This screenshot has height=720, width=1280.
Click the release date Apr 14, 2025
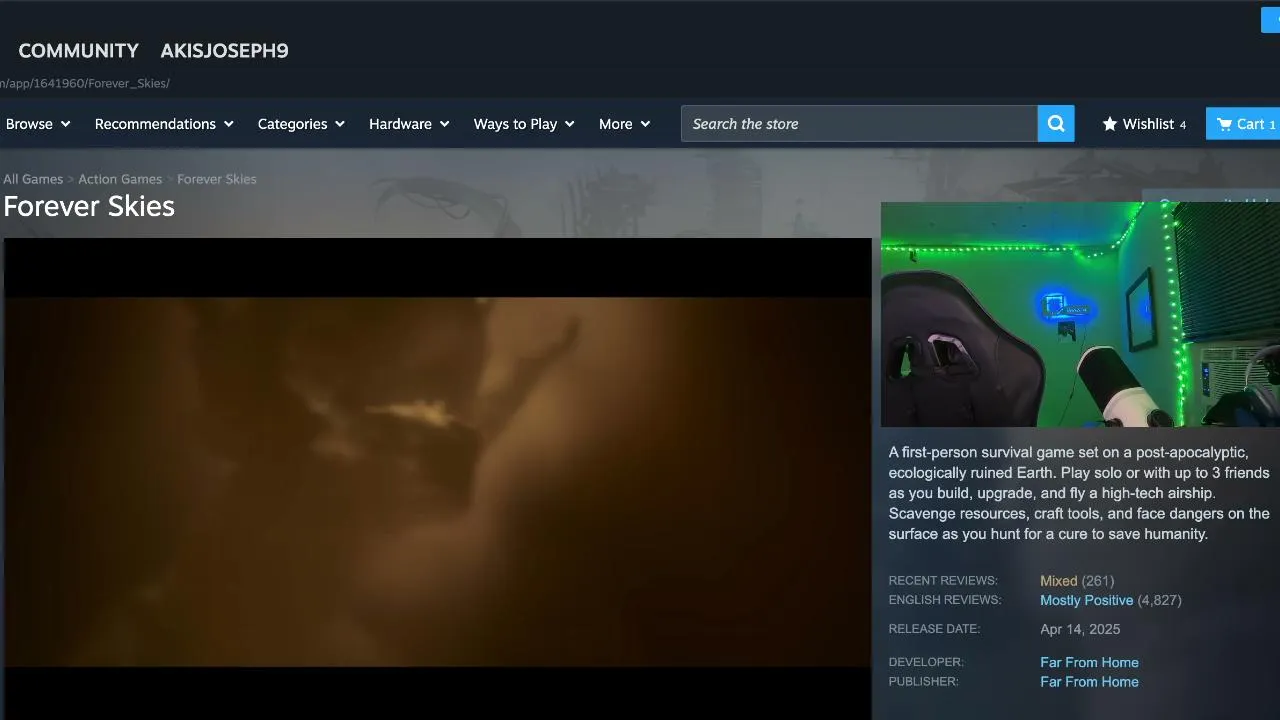pos(1080,629)
